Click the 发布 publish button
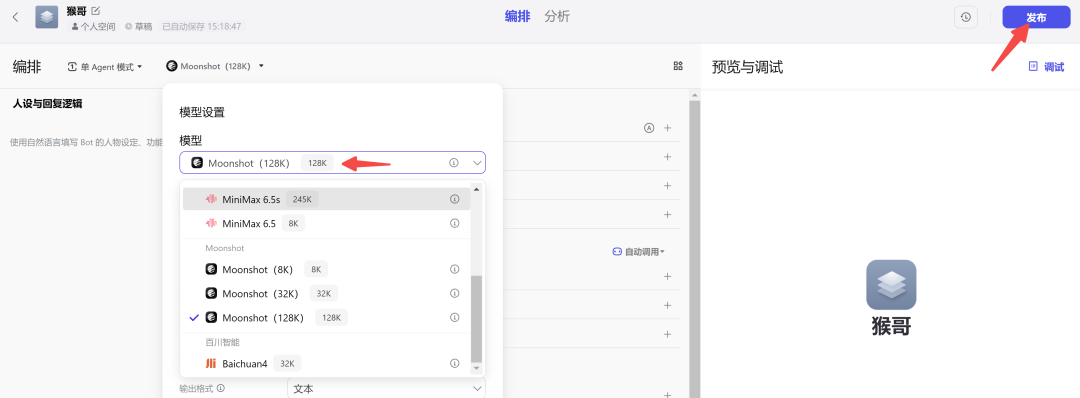This screenshot has width=1080, height=398. coord(1036,18)
